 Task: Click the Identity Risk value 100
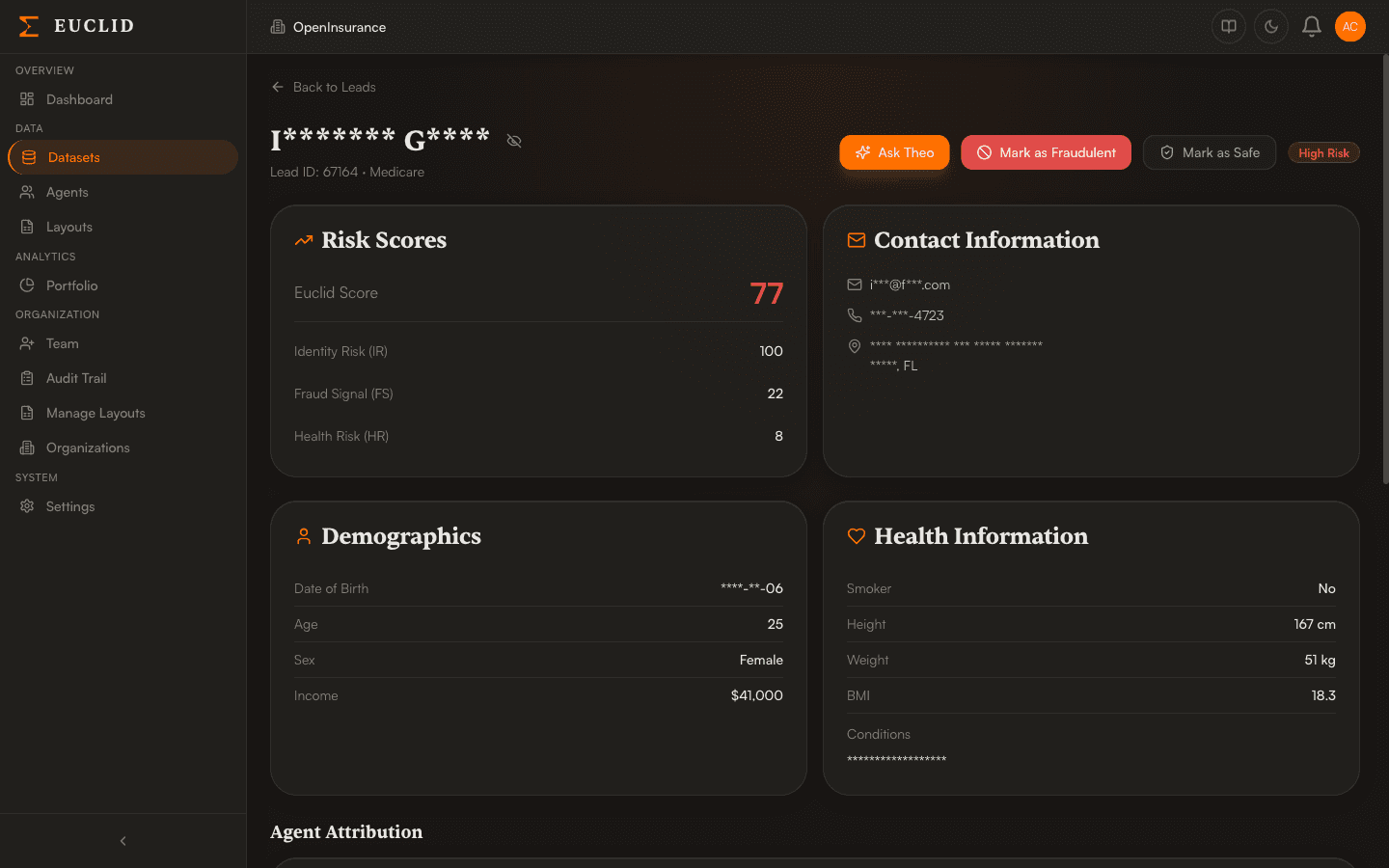pos(772,351)
